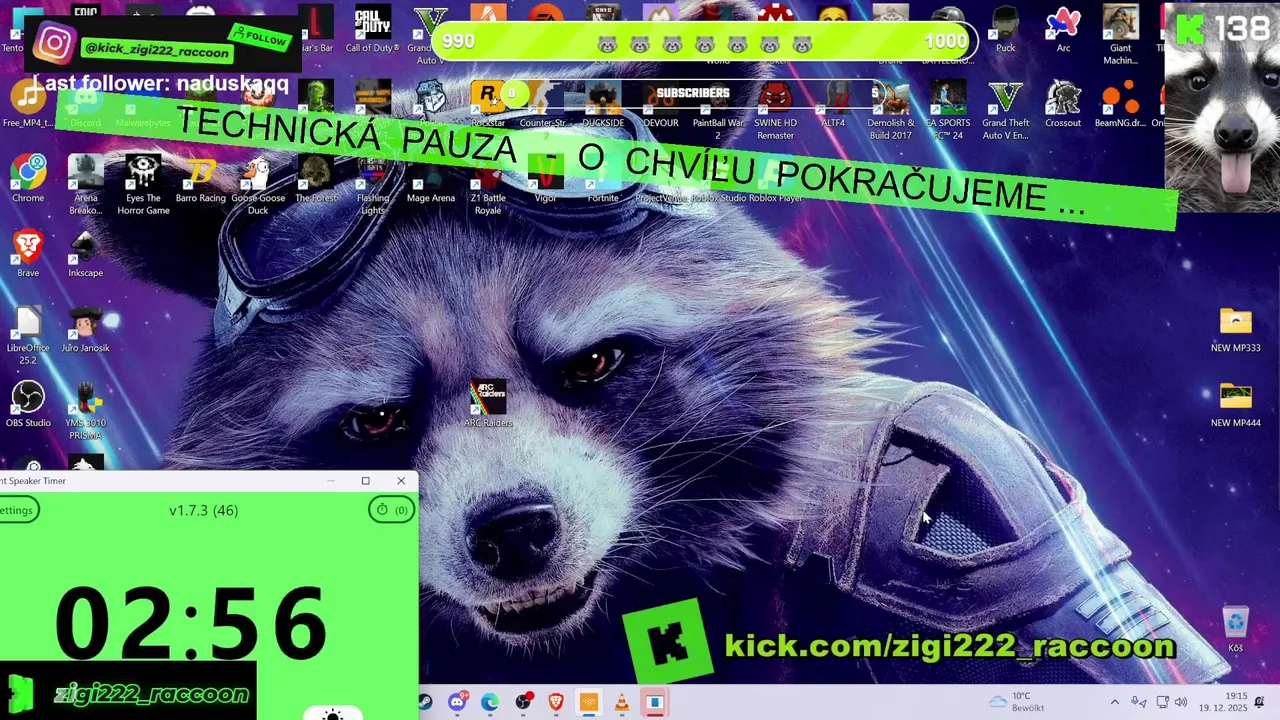Select the Giant Machin... desktop shortcut
This screenshot has width=1280, height=720.
[1121, 35]
